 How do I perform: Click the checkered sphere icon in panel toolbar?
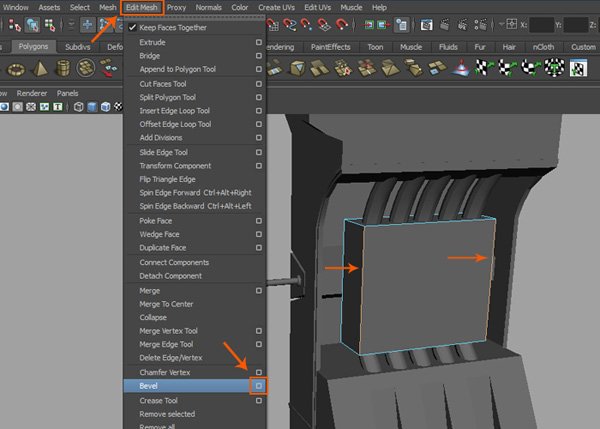pos(118,107)
